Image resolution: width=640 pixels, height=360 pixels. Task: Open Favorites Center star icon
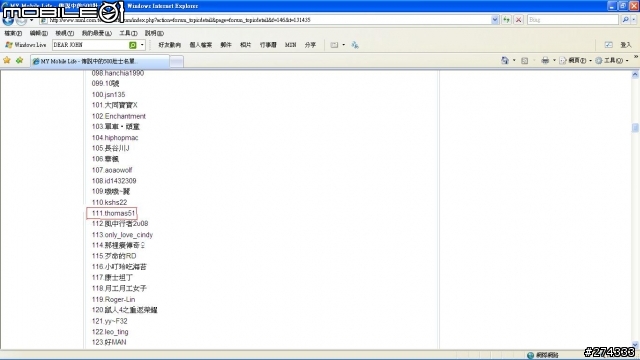click(7, 60)
